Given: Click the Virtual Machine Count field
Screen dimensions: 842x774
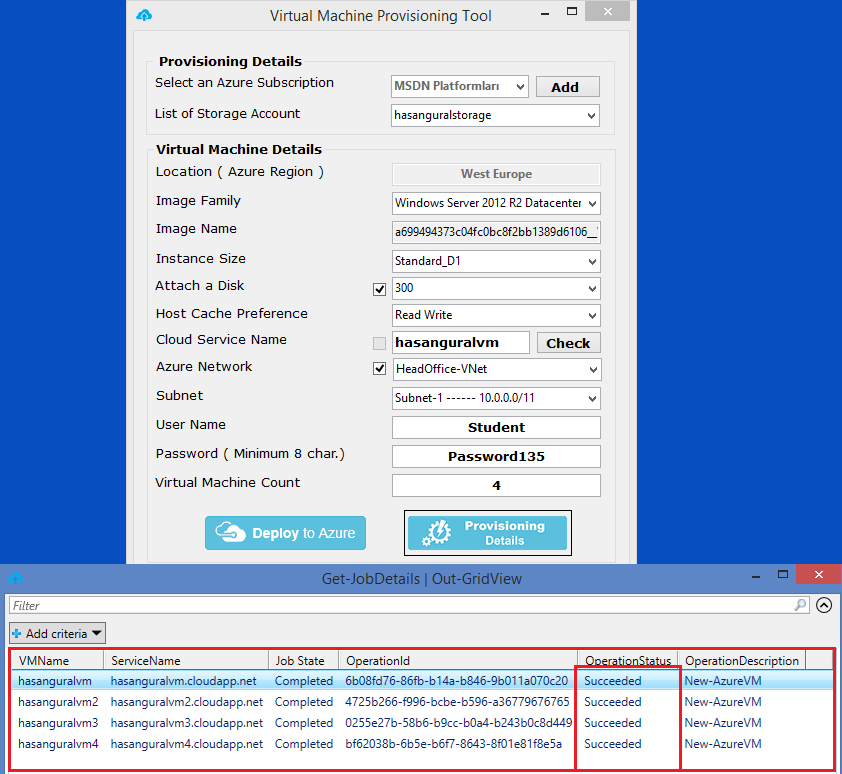Looking at the screenshot, I should (496, 486).
